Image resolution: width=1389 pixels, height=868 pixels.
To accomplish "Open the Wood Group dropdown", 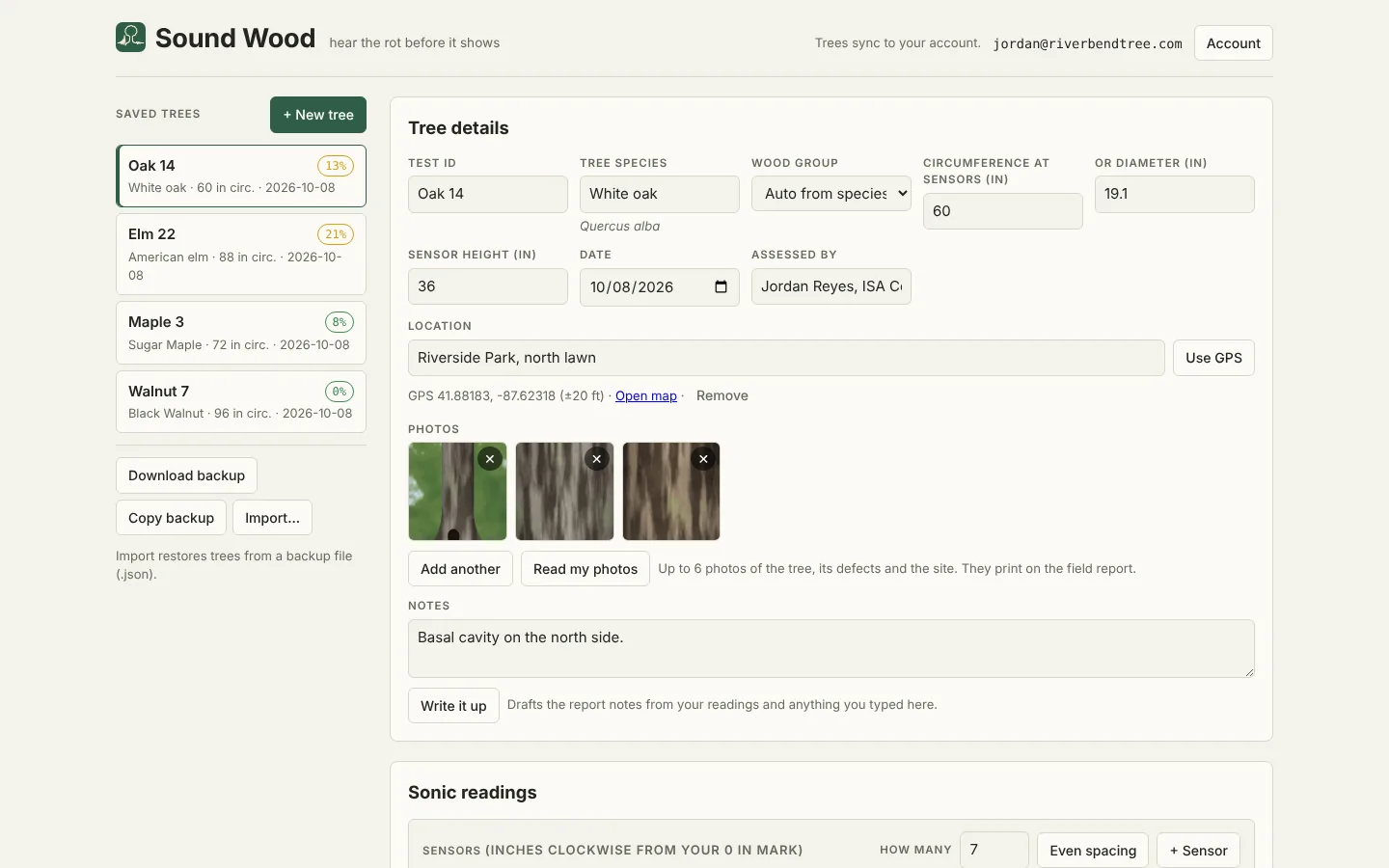I will click(831, 194).
